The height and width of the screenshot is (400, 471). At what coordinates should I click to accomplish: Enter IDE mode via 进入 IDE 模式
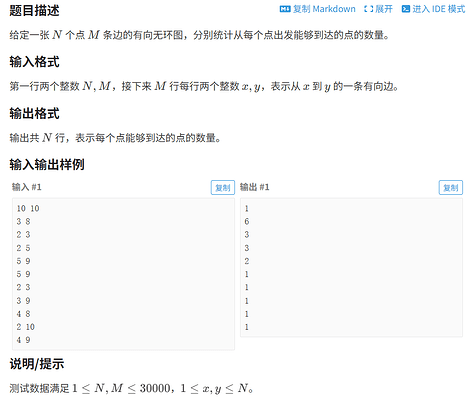tap(433, 9)
